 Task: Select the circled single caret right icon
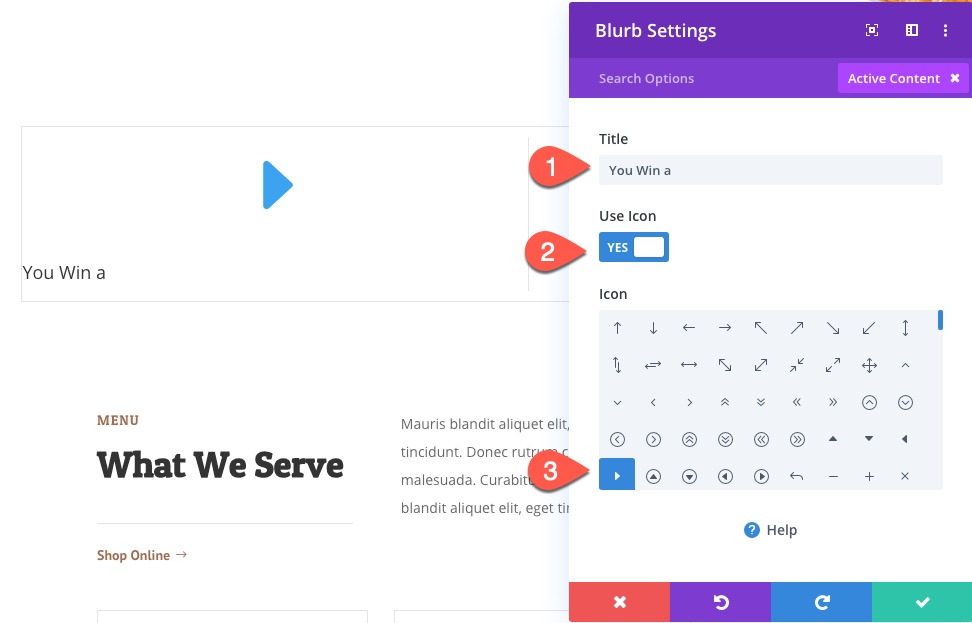[x=653, y=440]
